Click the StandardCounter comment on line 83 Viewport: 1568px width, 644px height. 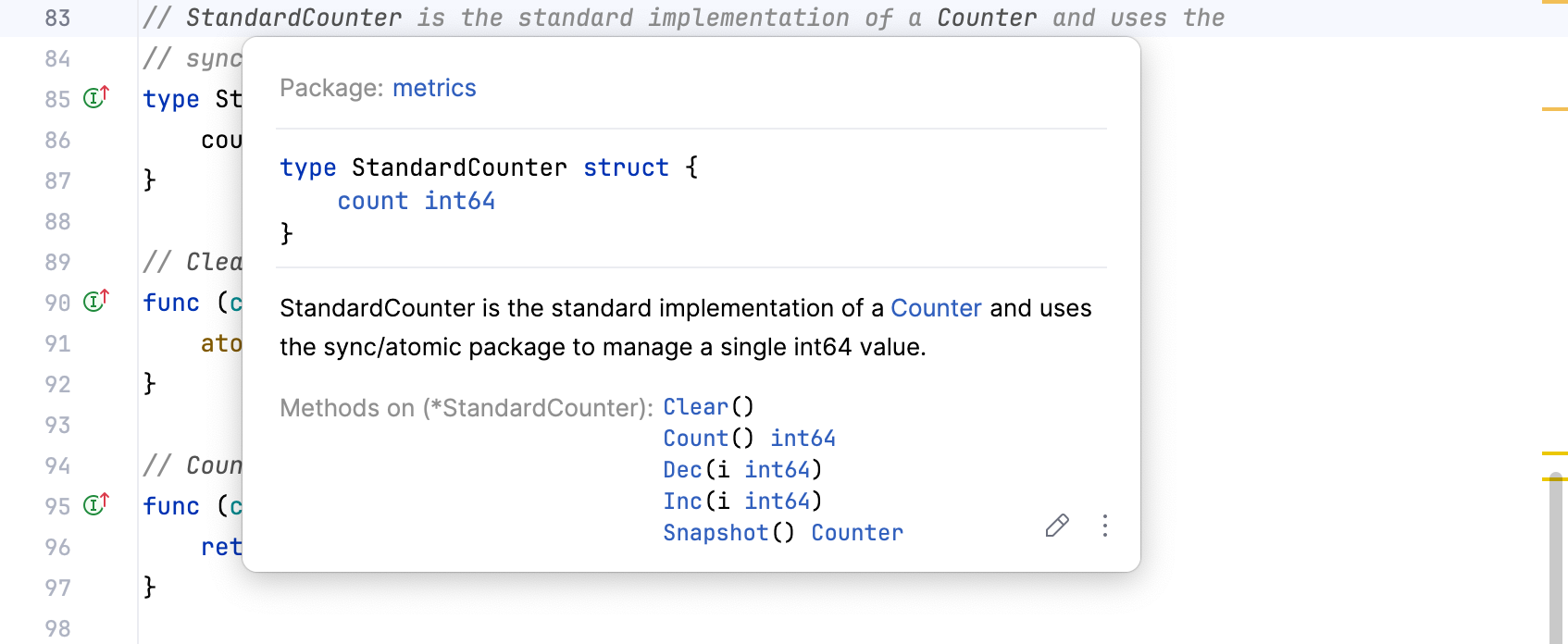click(293, 19)
